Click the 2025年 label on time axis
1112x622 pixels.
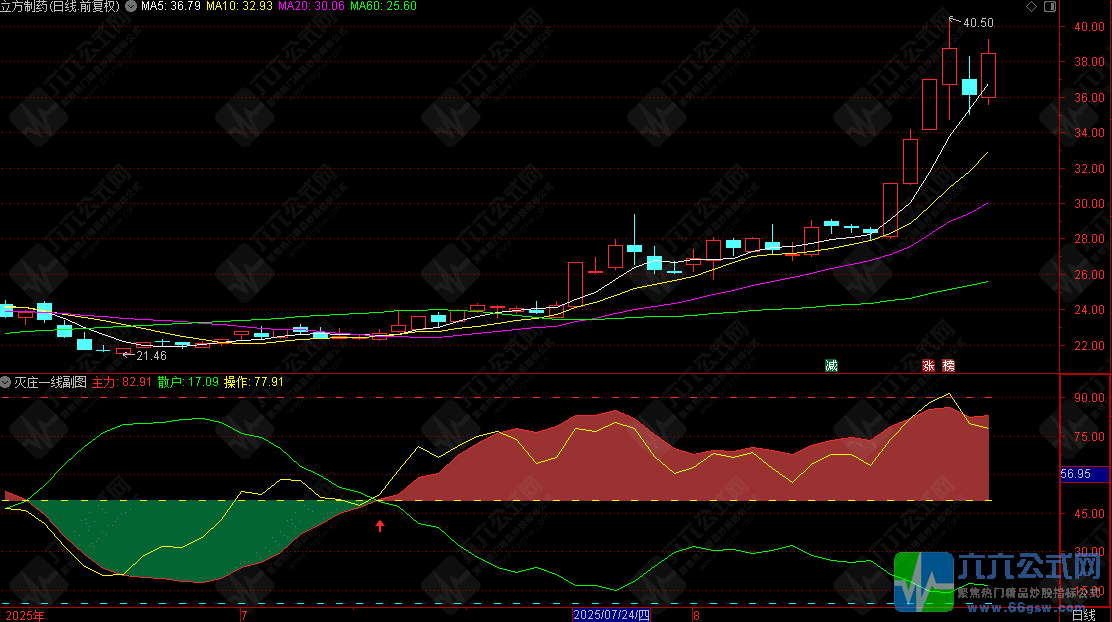pyautogui.click(x=25, y=616)
